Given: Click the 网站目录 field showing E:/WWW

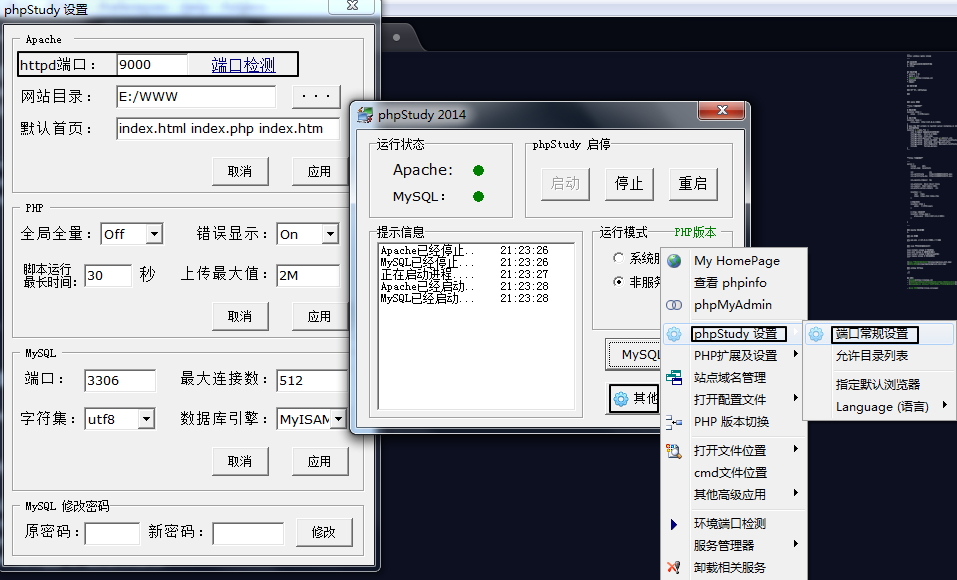Looking at the screenshot, I should pyautogui.click(x=196, y=96).
